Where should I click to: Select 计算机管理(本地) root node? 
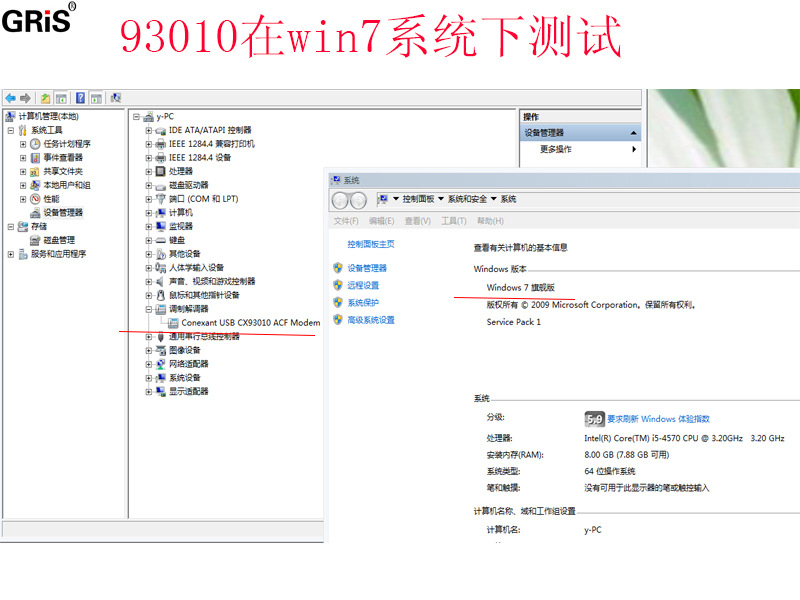[x=48, y=116]
